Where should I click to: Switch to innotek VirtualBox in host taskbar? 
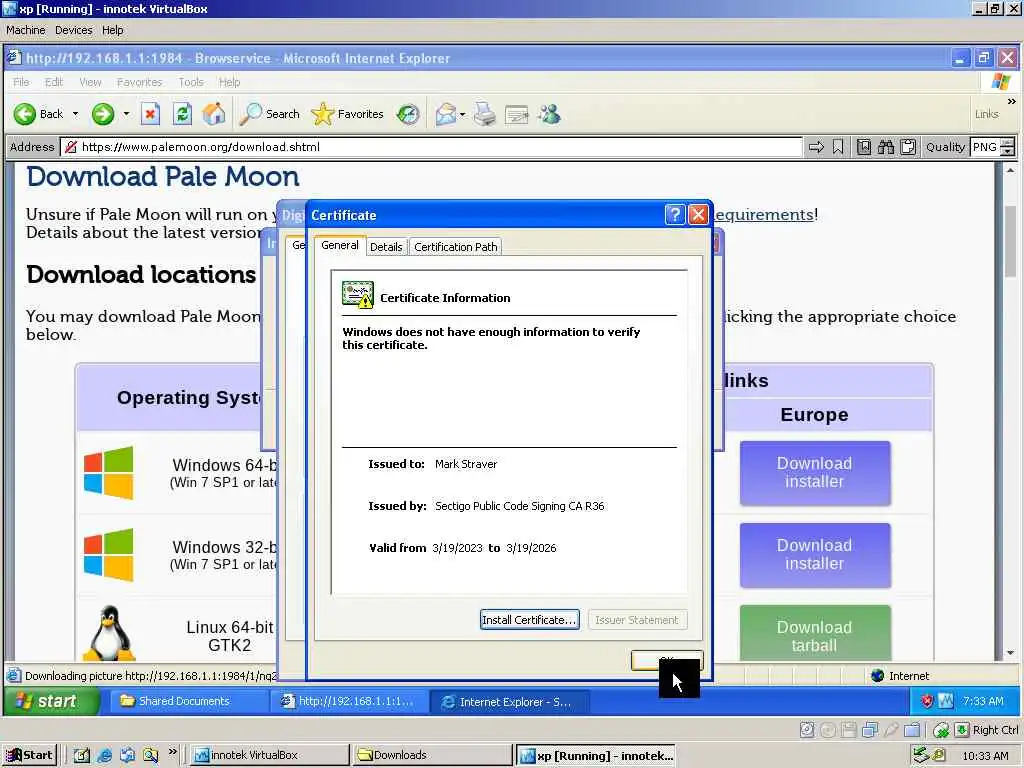[x=269, y=756]
